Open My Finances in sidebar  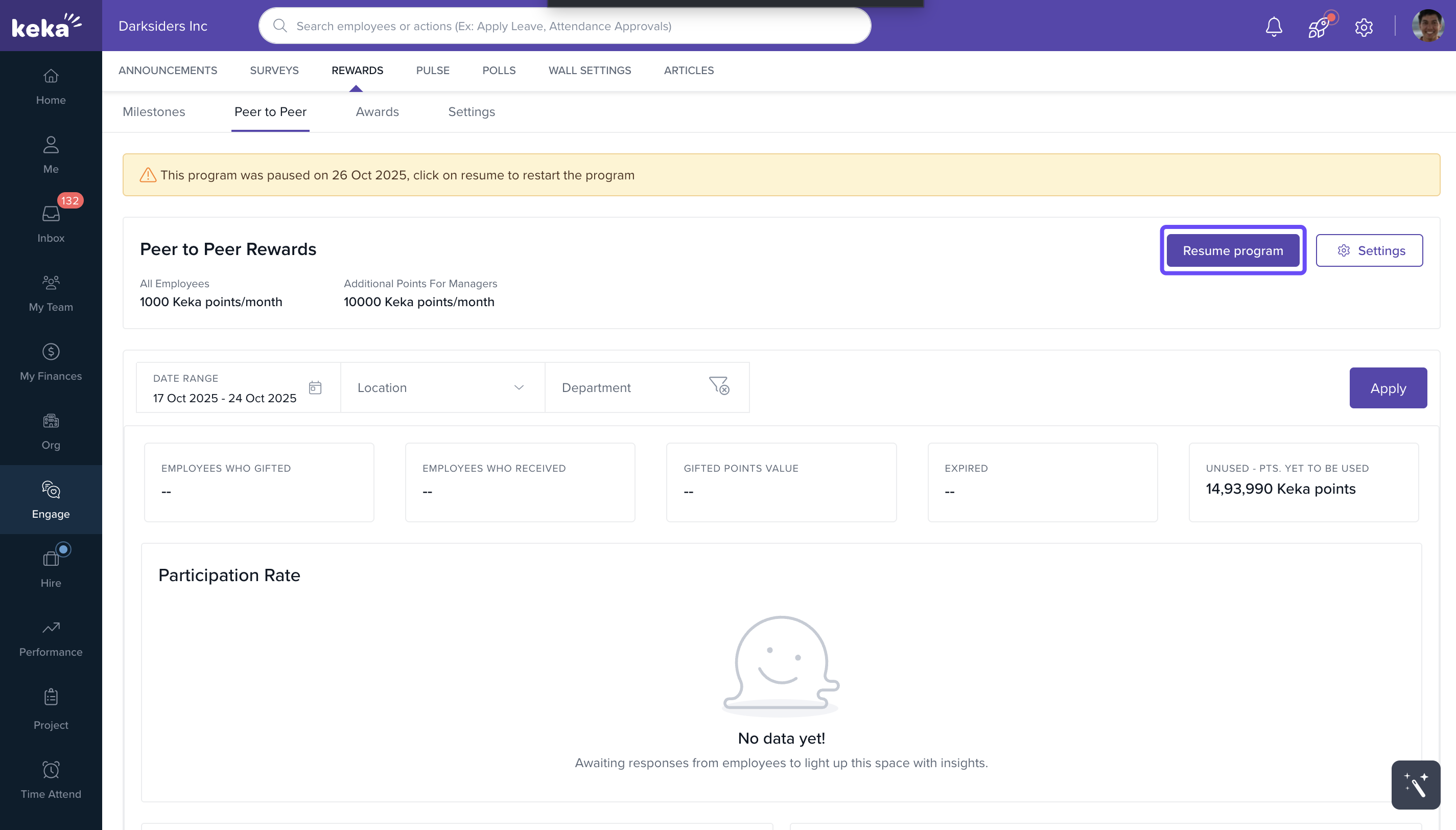point(51,362)
